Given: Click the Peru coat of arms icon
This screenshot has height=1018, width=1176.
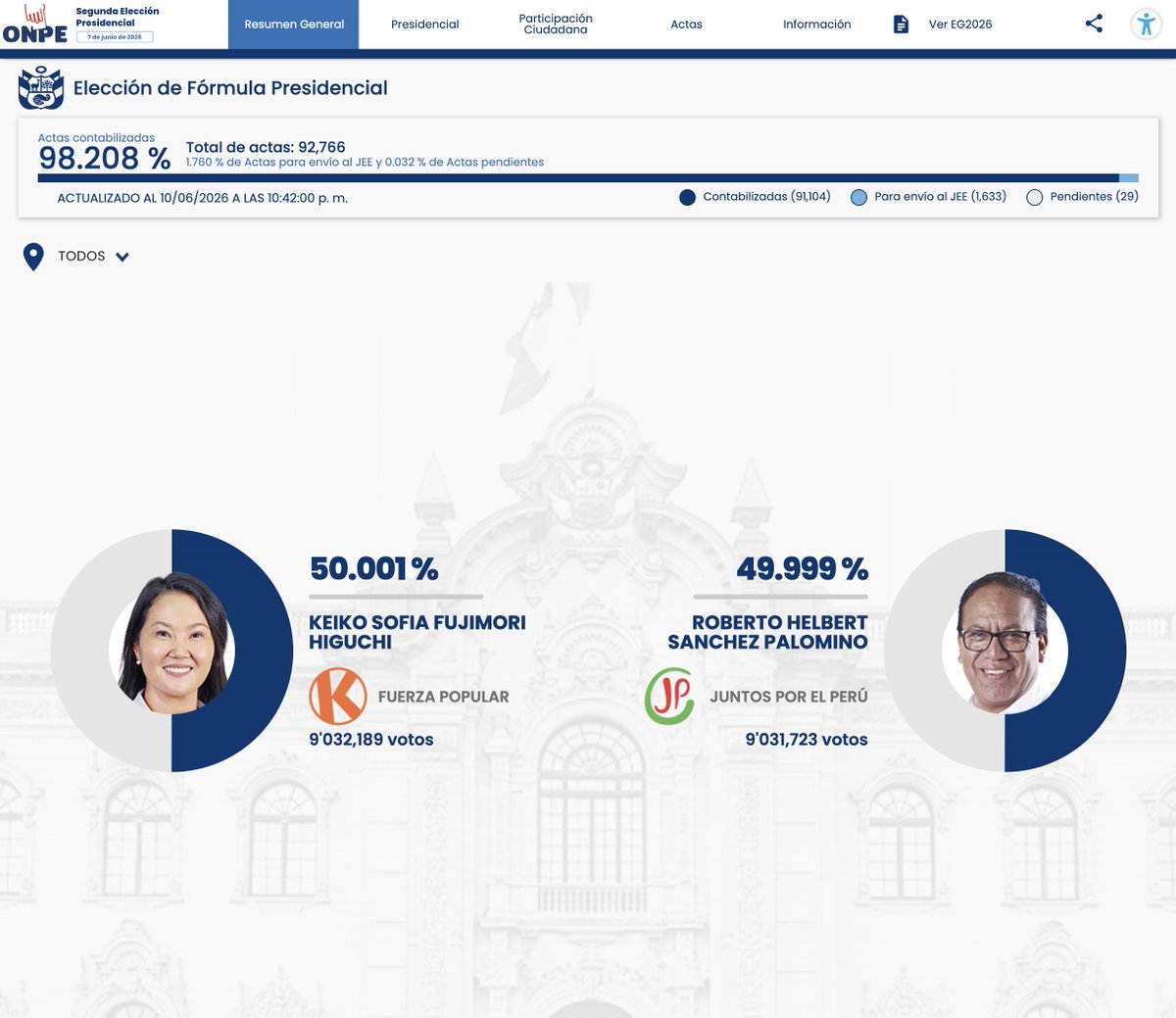Looking at the screenshot, I should point(41,88).
